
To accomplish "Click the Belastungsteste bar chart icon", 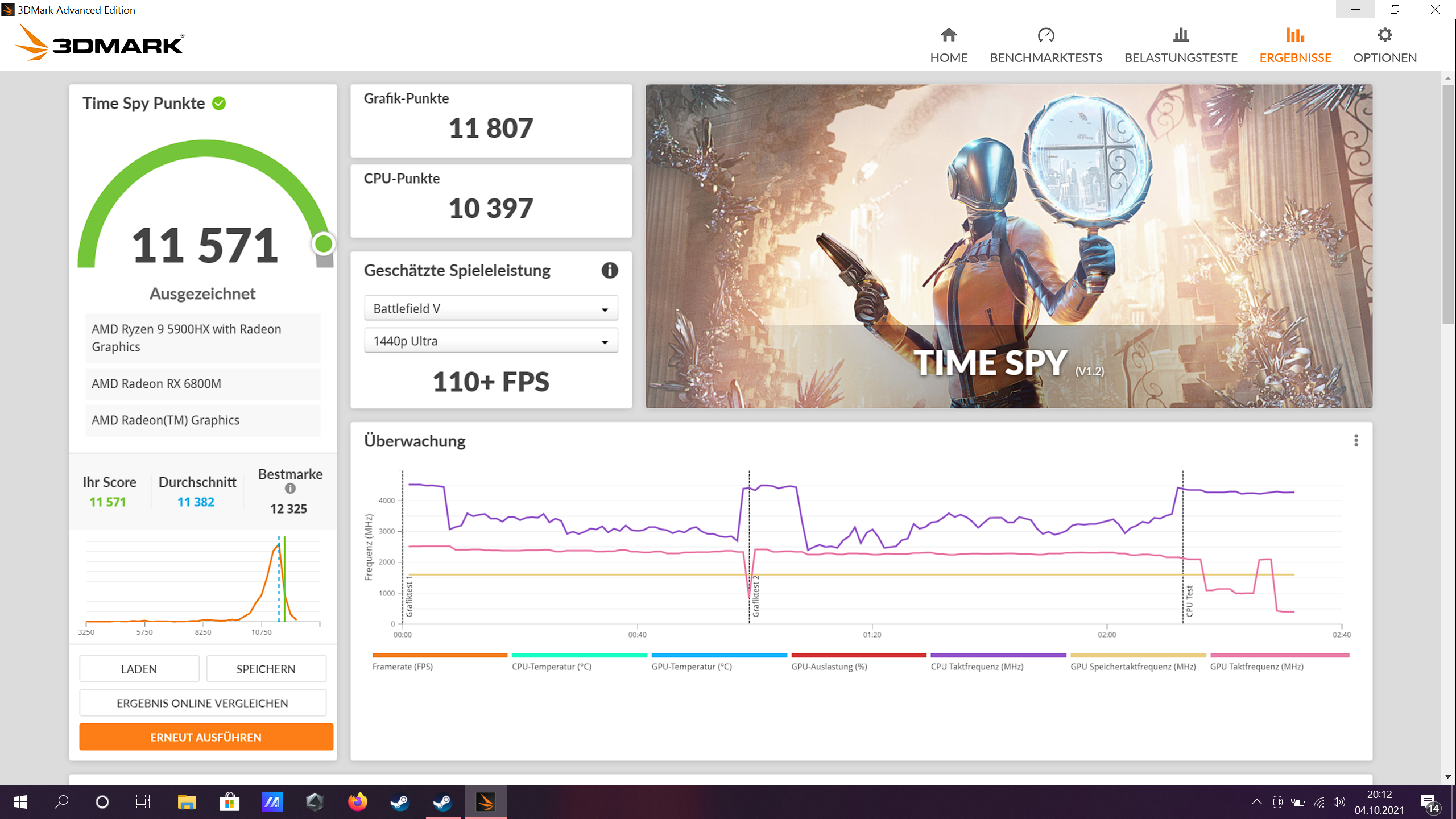I will pyautogui.click(x=1181, y=34).
